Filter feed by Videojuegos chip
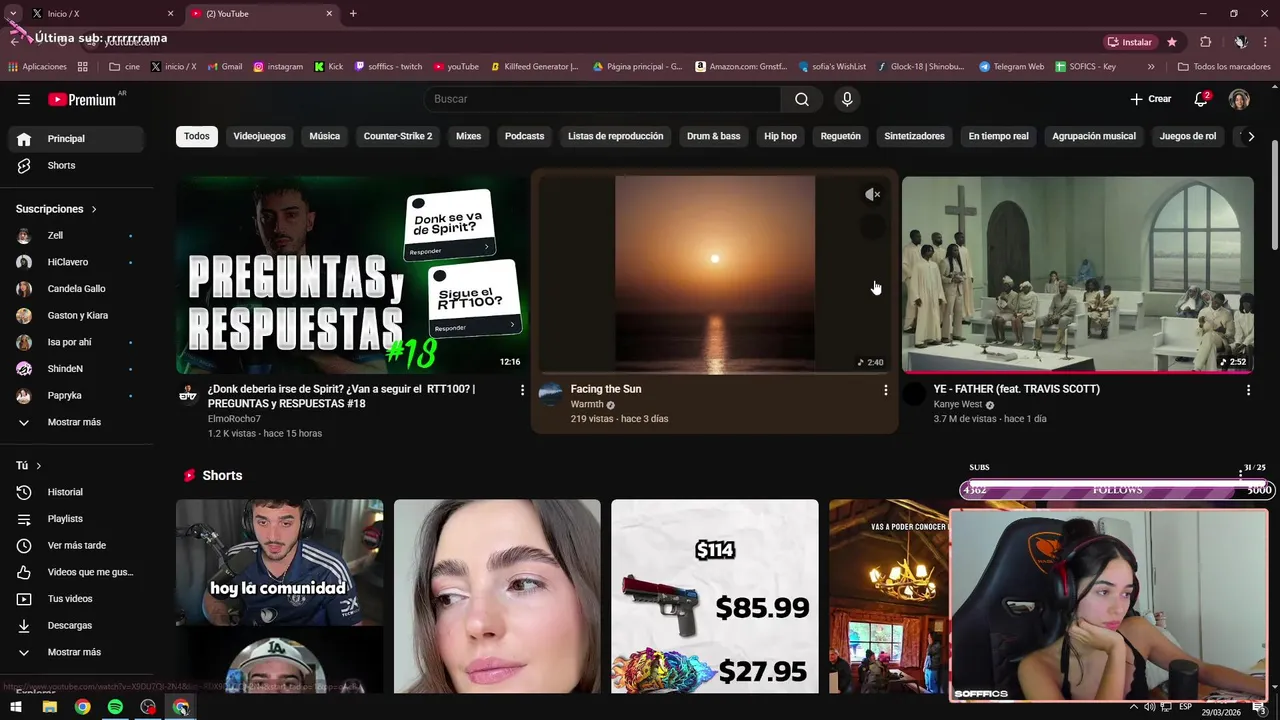1280x720 pixels. pyautogui.click(x=259, y=136)
